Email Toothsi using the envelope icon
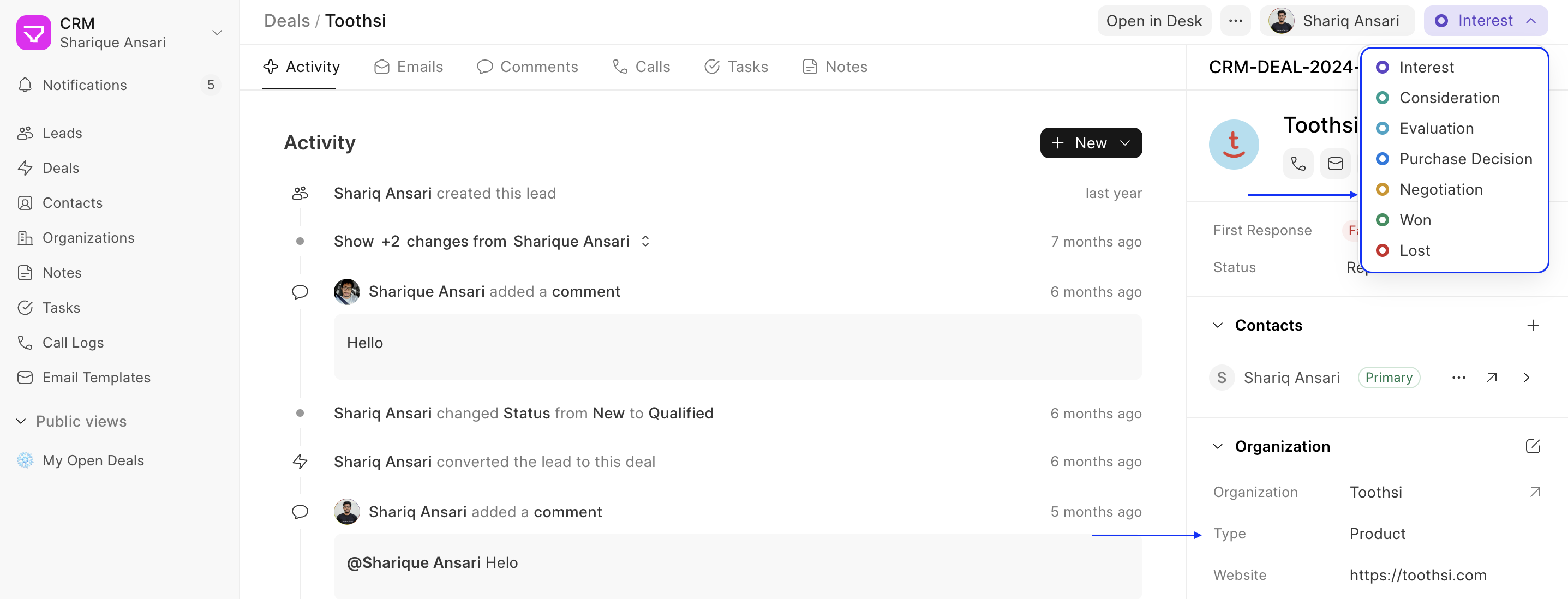This screenshot has height=599, width=1568. 1336,163
